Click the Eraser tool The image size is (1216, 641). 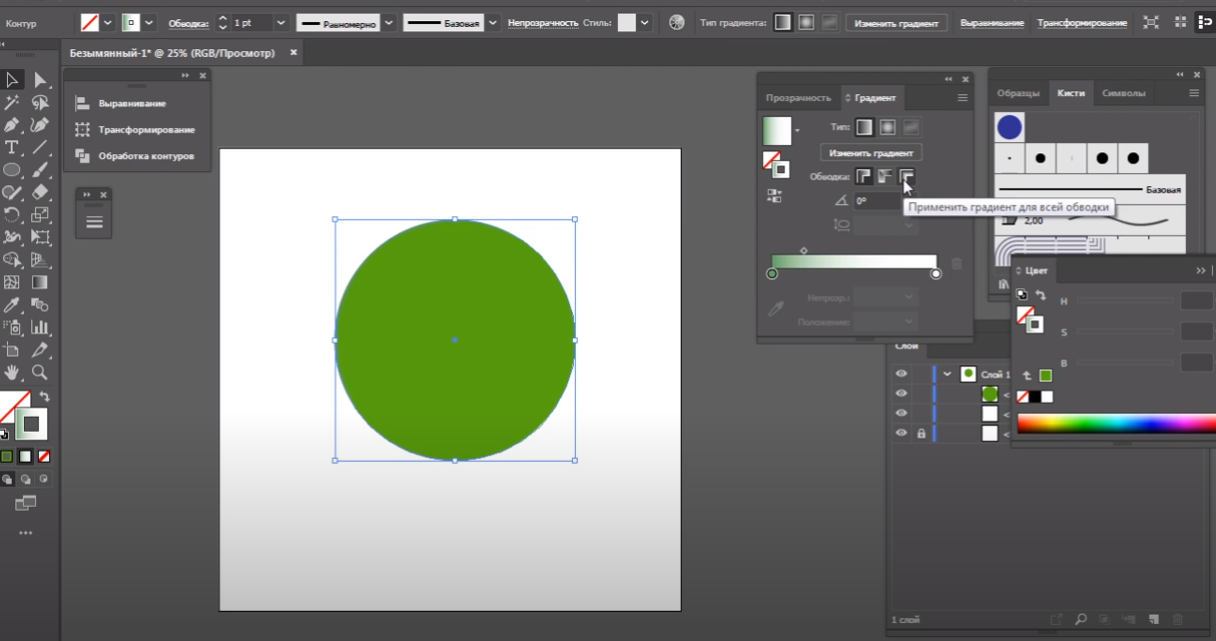(x=40, y=192)
